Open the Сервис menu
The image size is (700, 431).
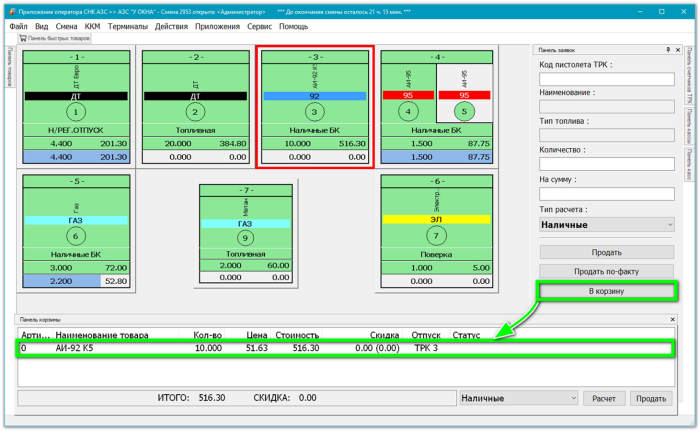click(259, 26)
